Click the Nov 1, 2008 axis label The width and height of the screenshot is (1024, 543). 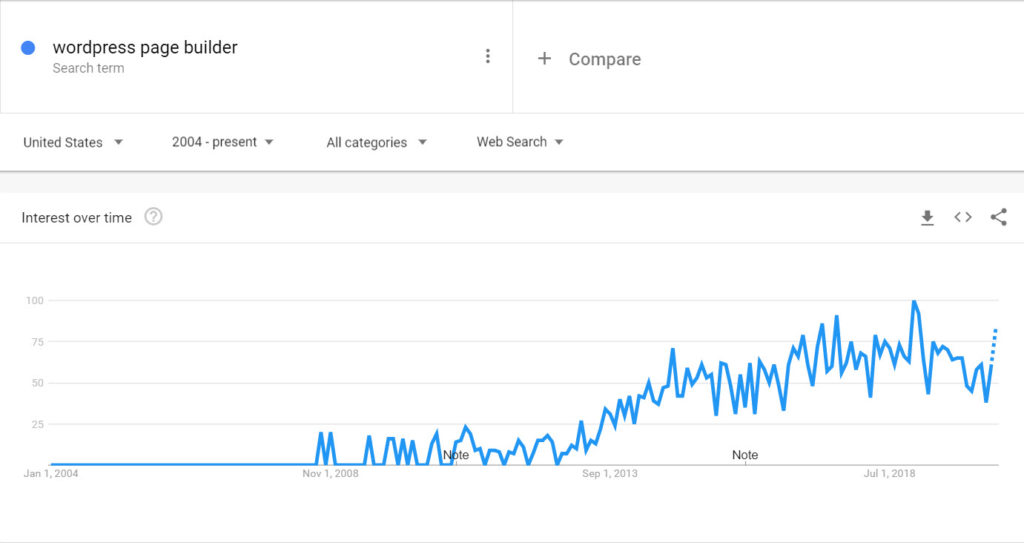click(330, 473)
